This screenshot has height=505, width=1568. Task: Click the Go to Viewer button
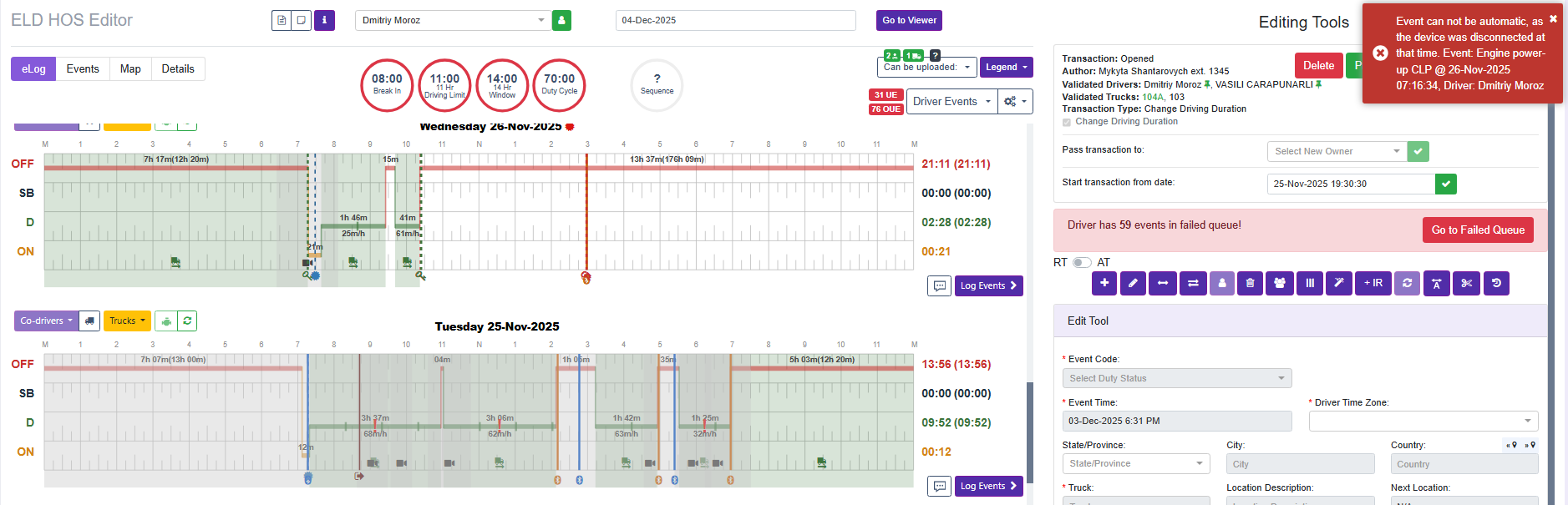pos(909,20)
